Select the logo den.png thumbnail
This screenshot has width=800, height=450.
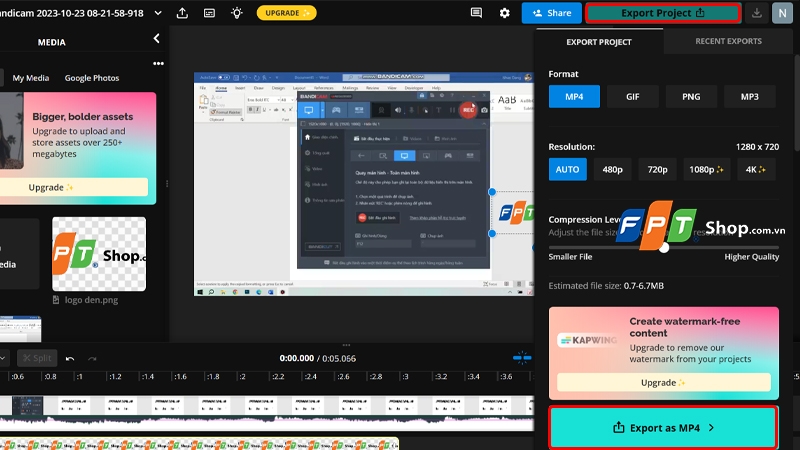99,254
